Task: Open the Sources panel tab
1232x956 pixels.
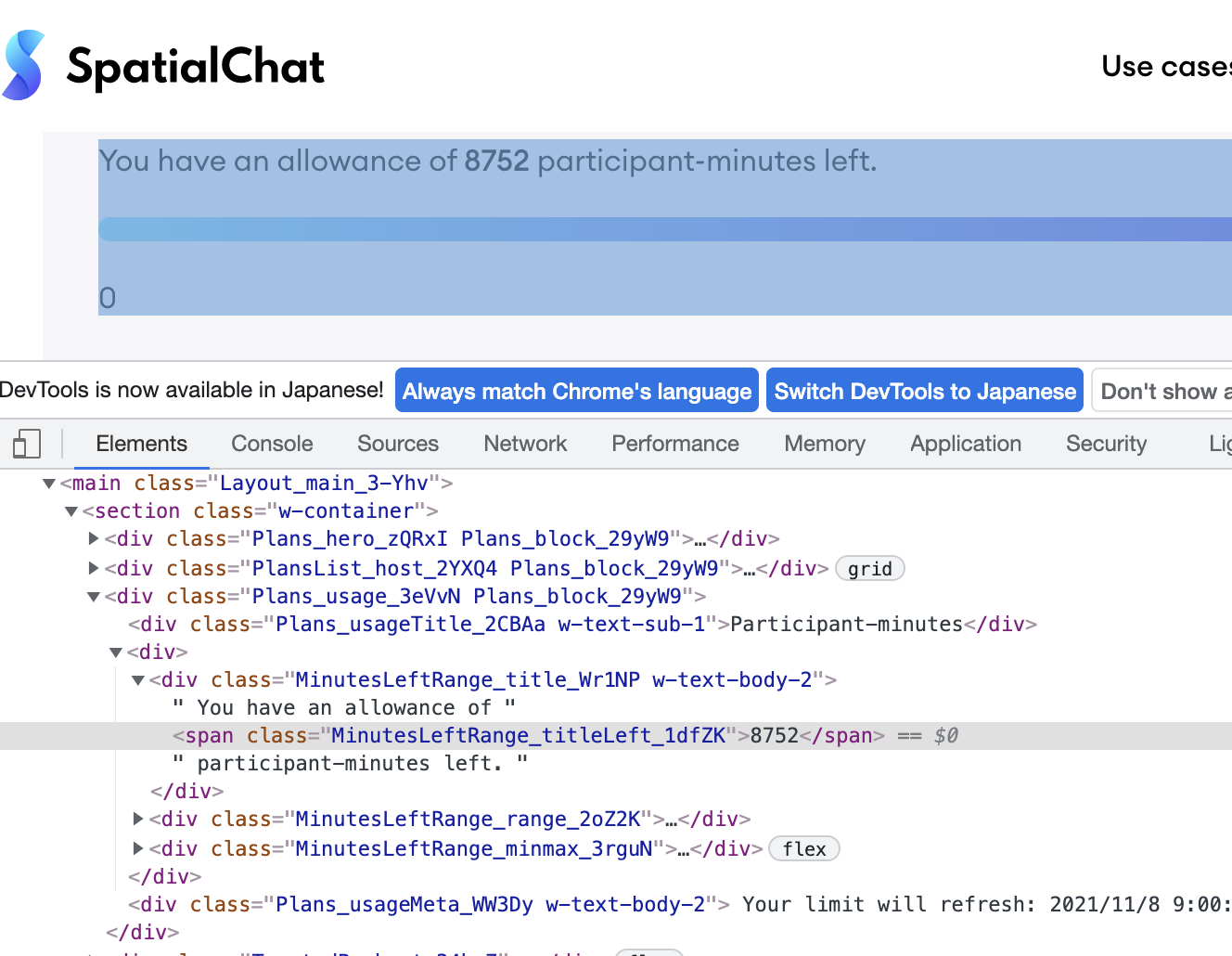Action: [x=398, y=444]
